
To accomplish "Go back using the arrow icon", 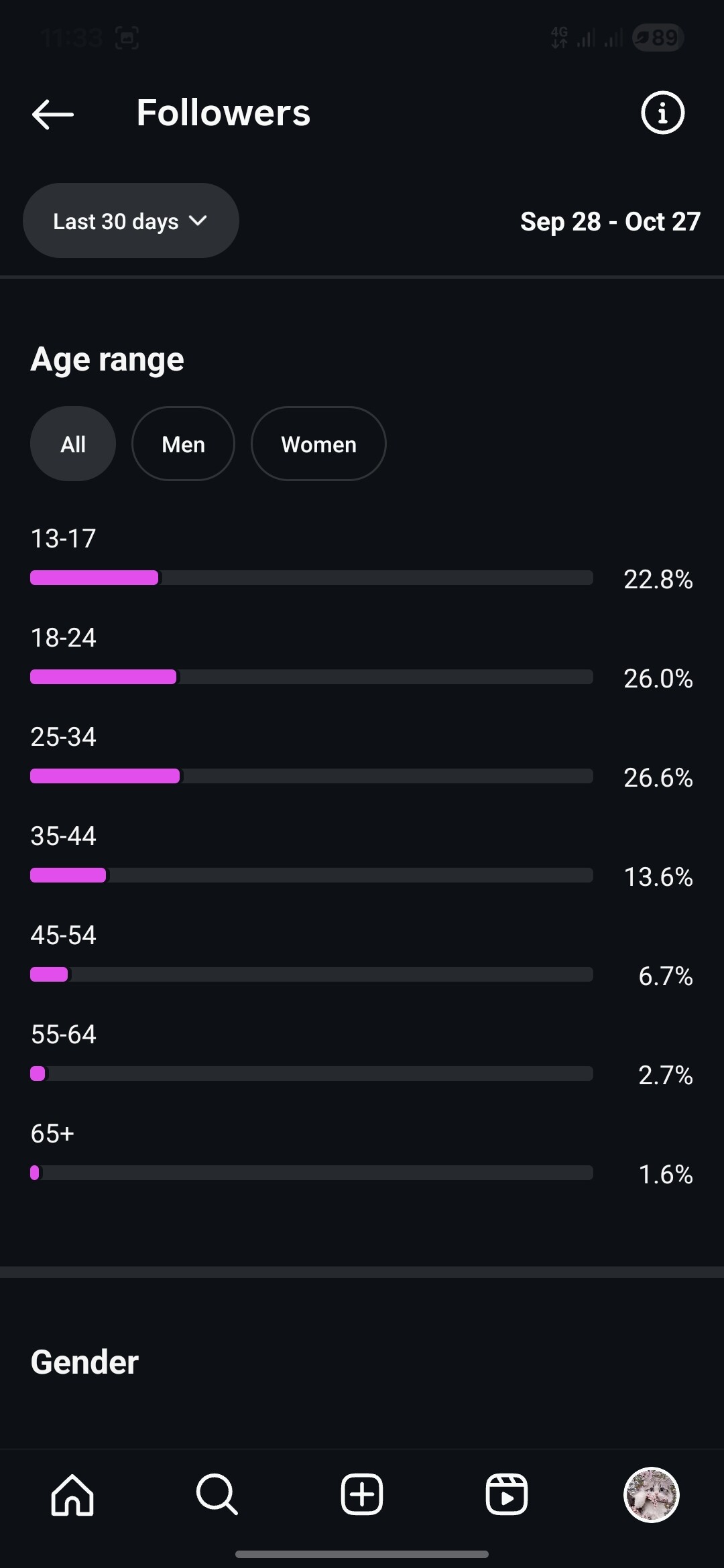I will [x=53, y=114].
